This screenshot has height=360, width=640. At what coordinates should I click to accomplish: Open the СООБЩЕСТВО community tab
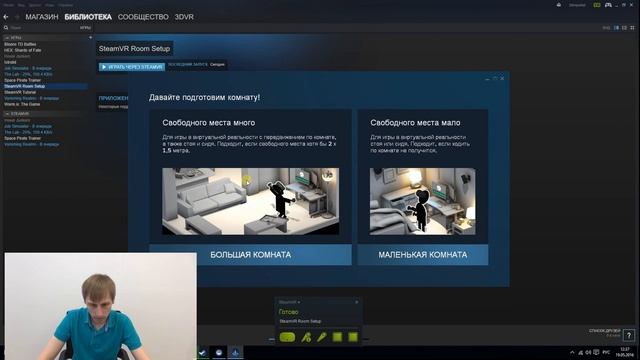pos(143,17)
